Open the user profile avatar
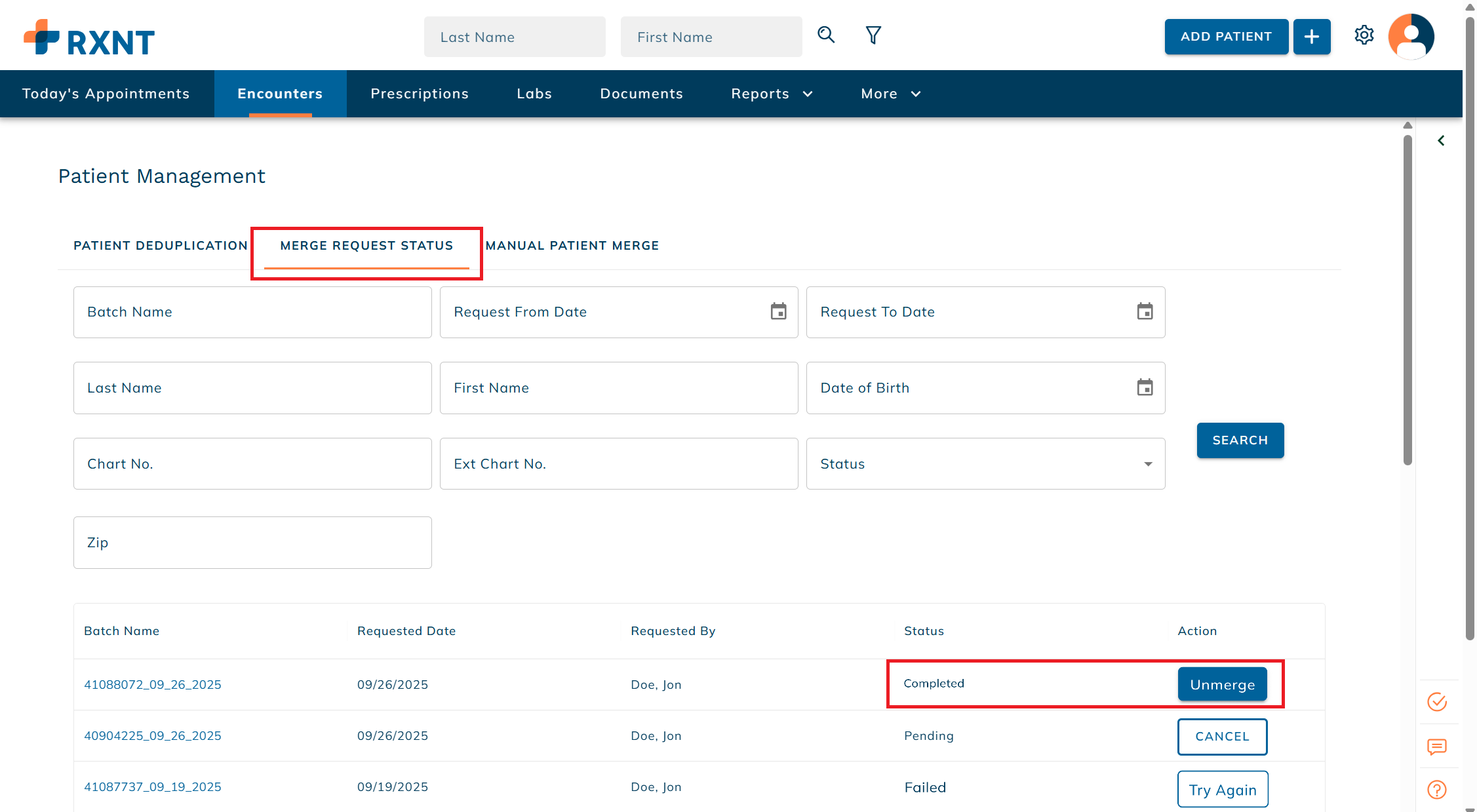The image size is (1477, 812). [1411, 37]
